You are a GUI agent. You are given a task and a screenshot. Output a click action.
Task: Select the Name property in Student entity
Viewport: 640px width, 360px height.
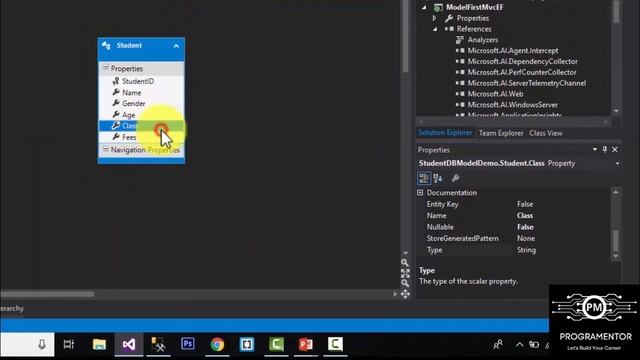(x=131, y=93)
